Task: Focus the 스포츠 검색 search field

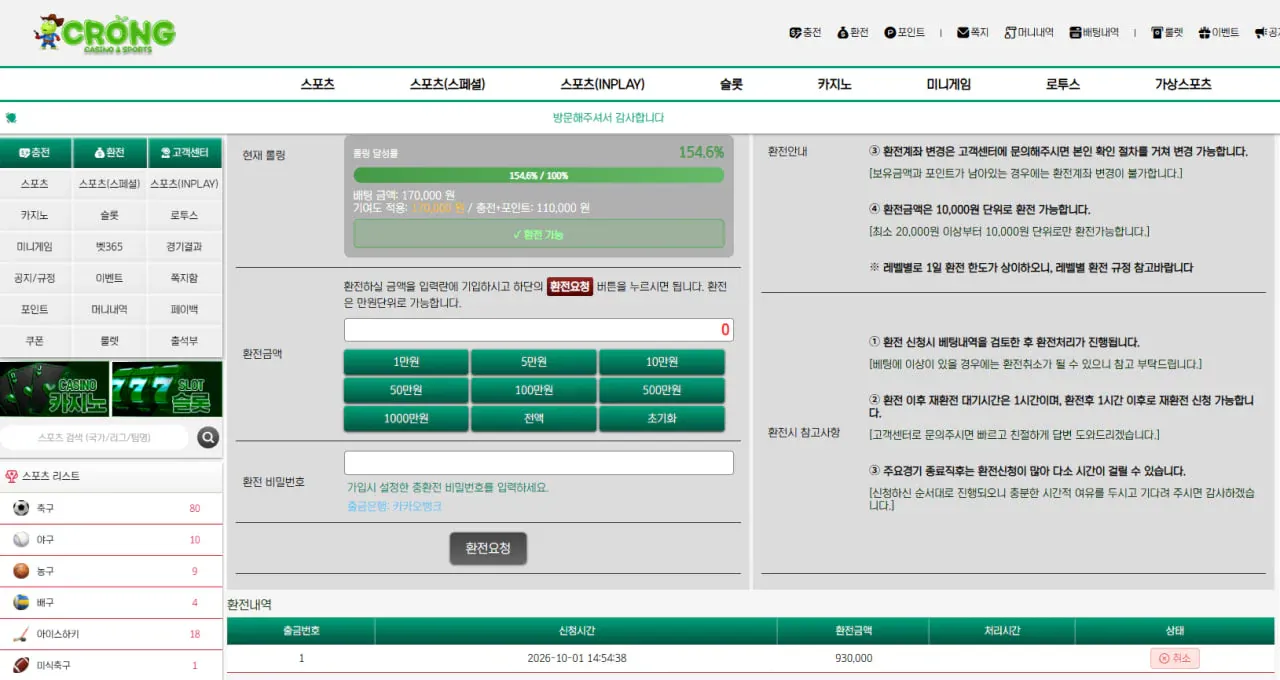Action: [95, 437]
